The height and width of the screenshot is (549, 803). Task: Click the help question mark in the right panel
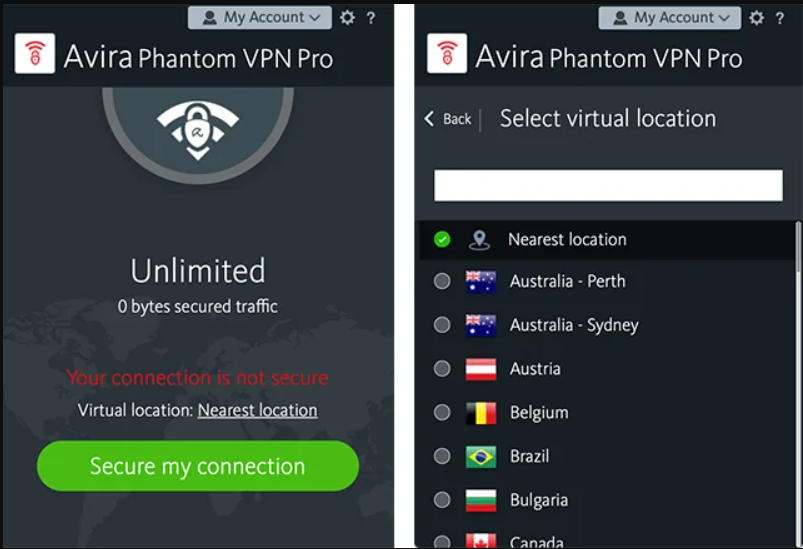782,17
